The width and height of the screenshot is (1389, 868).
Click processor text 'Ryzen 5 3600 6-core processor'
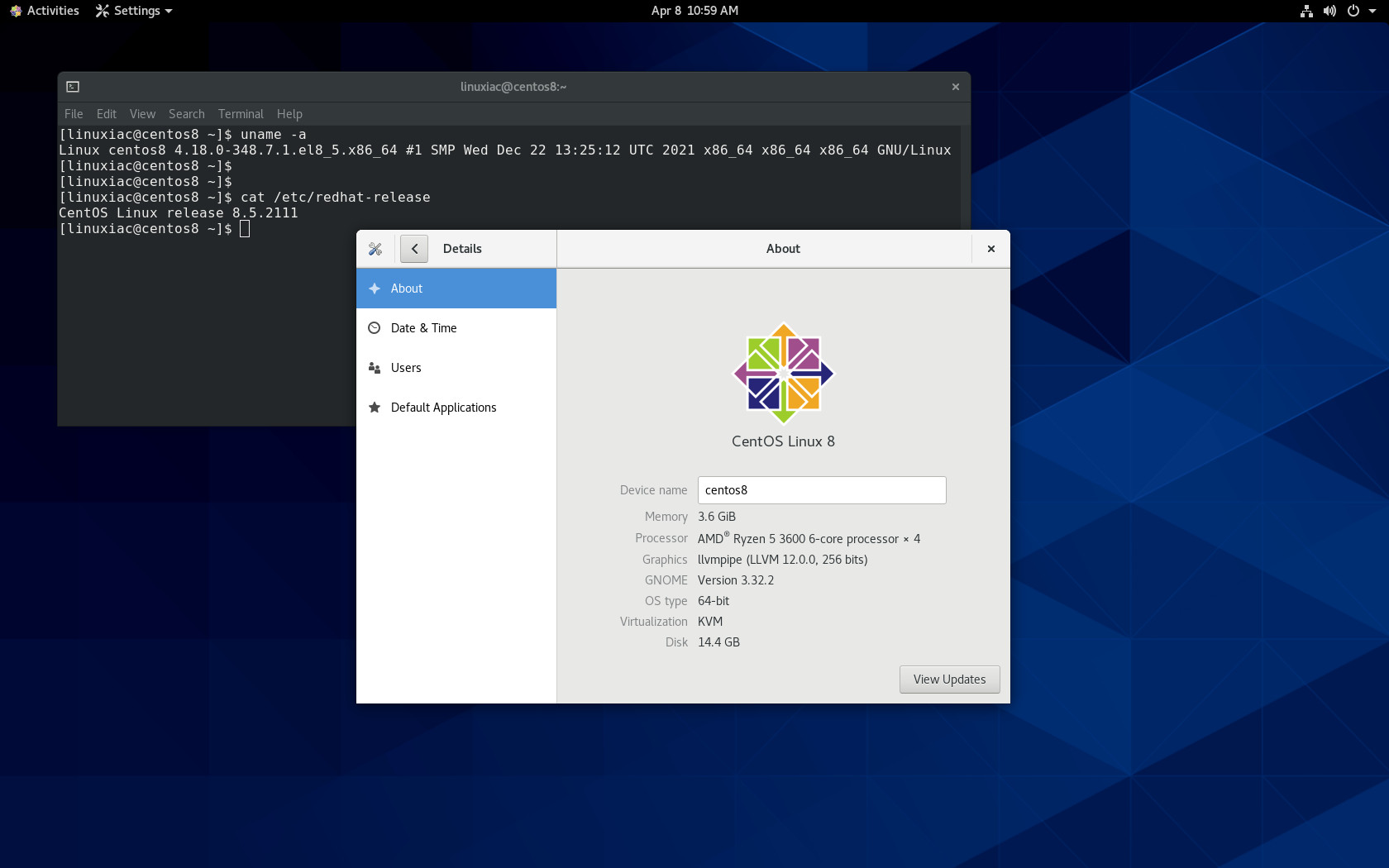pyautogui.click(x=816, y=539)
